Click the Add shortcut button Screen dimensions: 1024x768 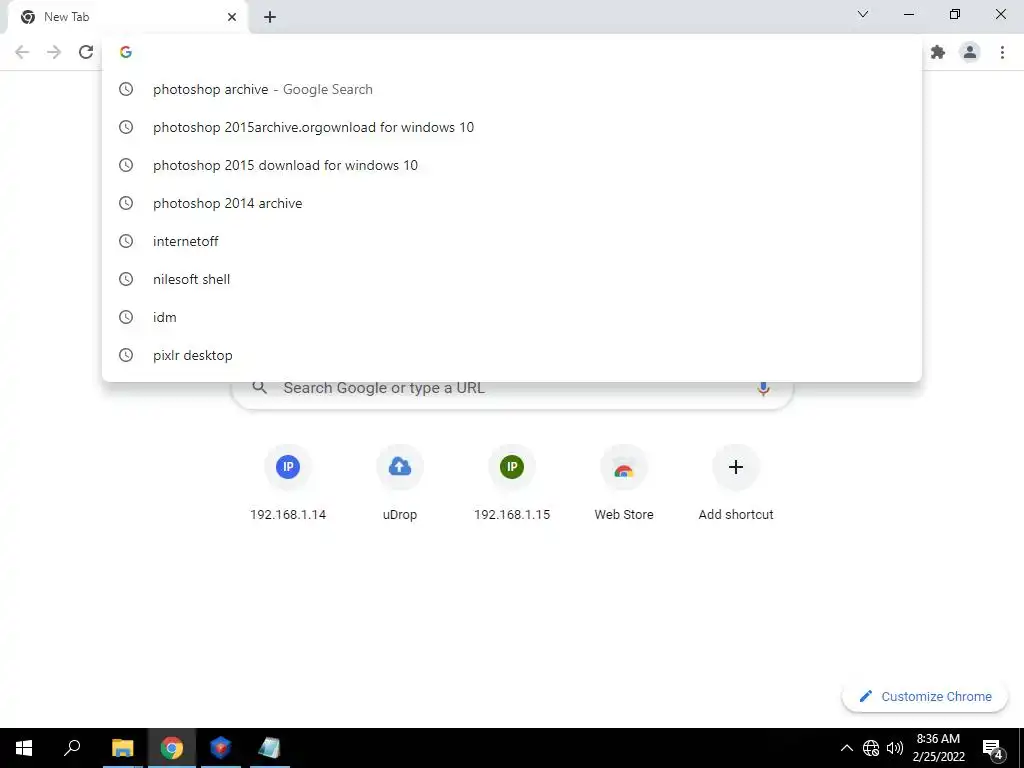736,483
